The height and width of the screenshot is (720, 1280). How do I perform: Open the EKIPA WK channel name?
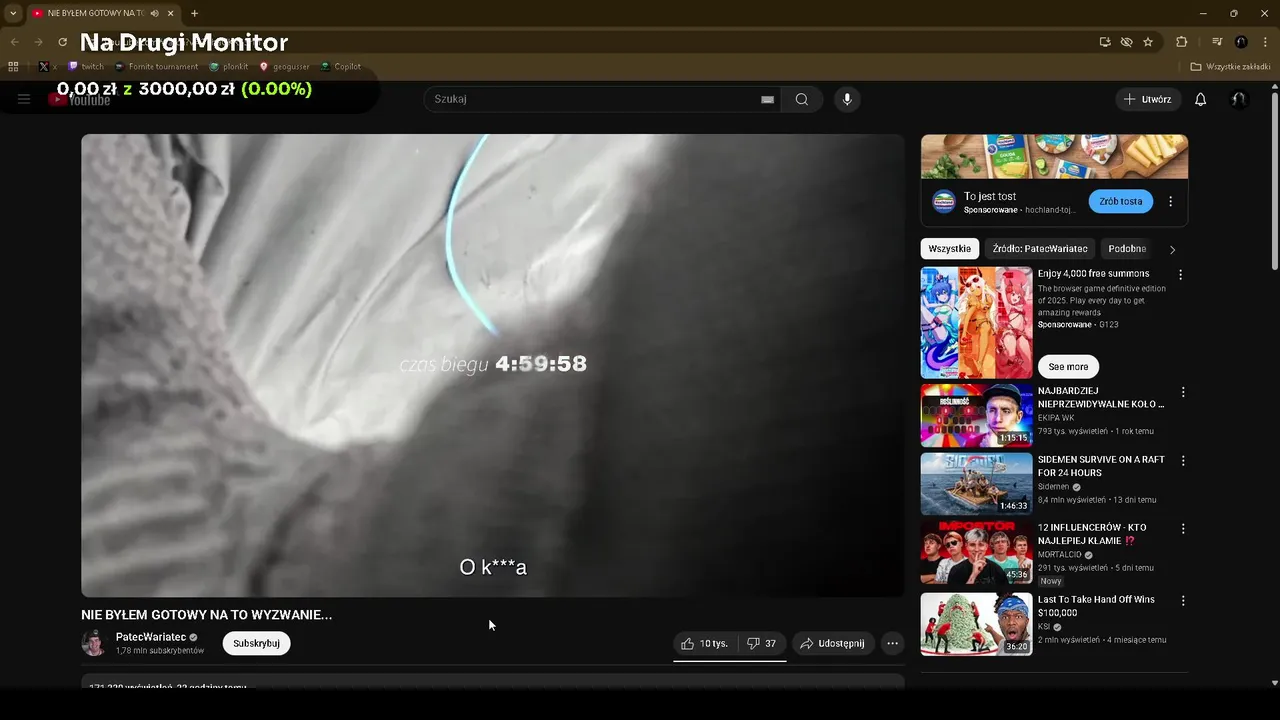pos(1056,418)
